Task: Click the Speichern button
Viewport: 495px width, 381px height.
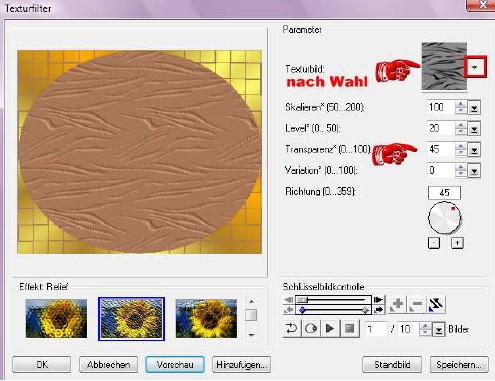Action: 459,364
